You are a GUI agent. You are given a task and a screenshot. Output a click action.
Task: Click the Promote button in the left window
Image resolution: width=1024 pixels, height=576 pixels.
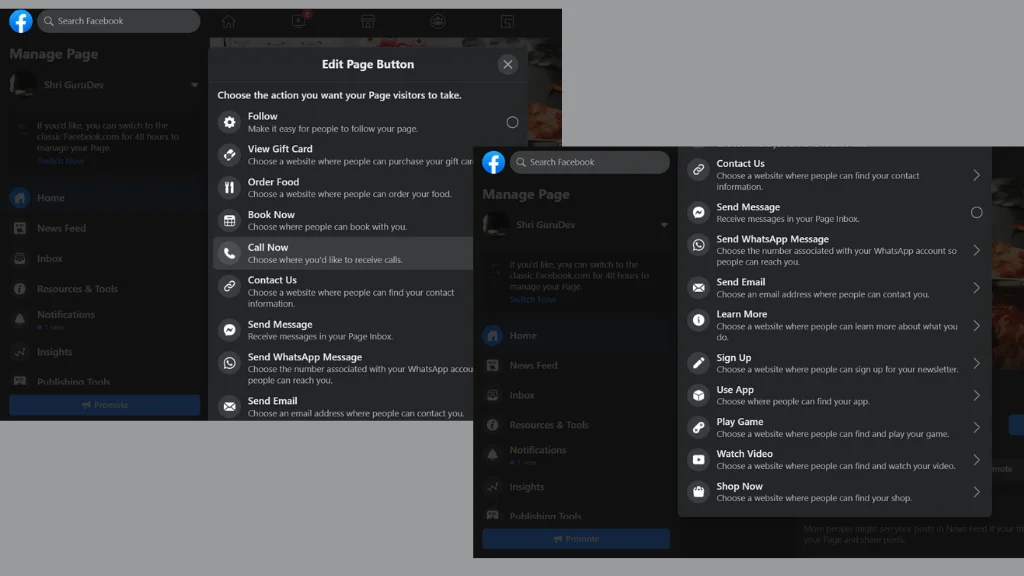(104, 405)
